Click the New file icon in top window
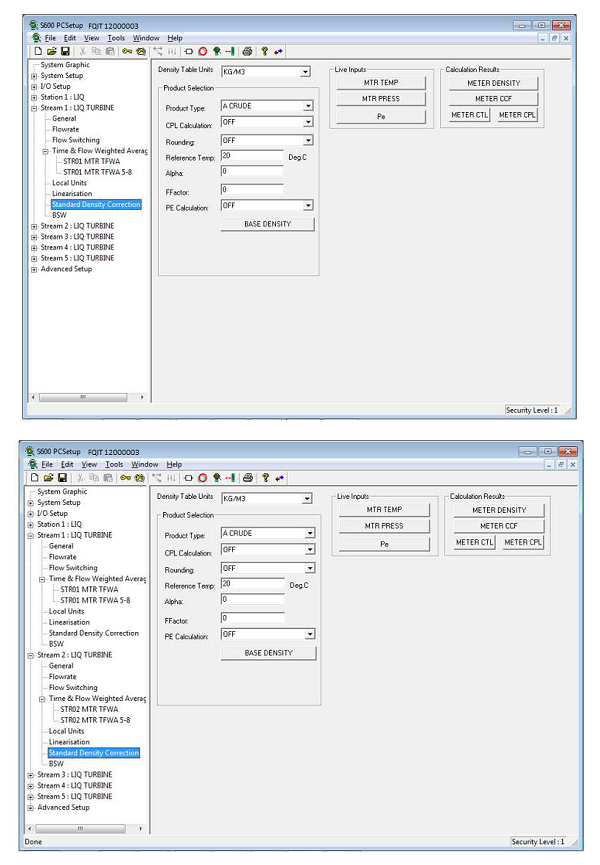 (x=38, y=51)
